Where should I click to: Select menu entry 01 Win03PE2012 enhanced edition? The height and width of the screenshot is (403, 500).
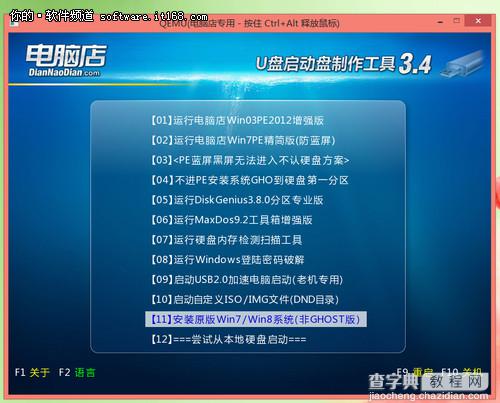click(238, 120)
